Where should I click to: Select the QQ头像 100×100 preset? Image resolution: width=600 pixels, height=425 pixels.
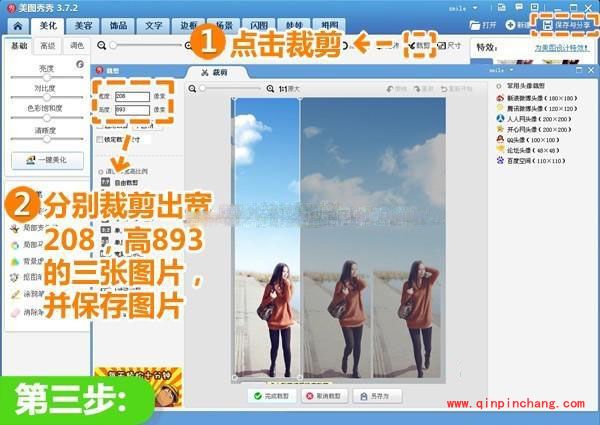point(528,140)
